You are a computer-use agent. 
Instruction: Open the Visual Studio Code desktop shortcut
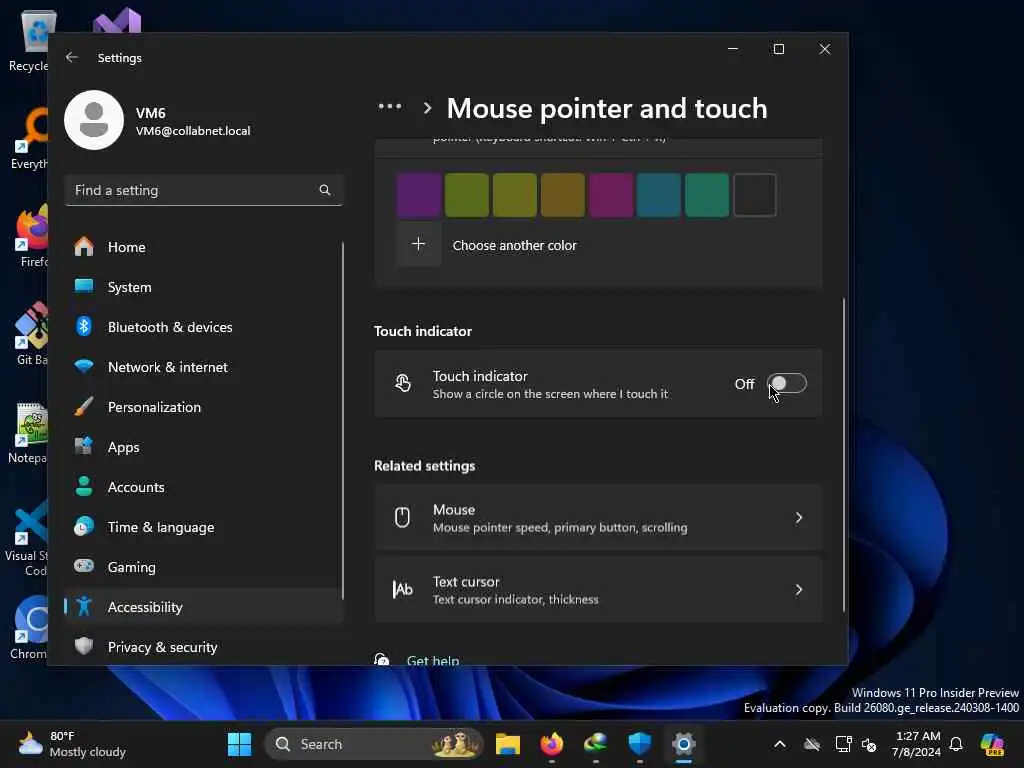pos(26,539)
